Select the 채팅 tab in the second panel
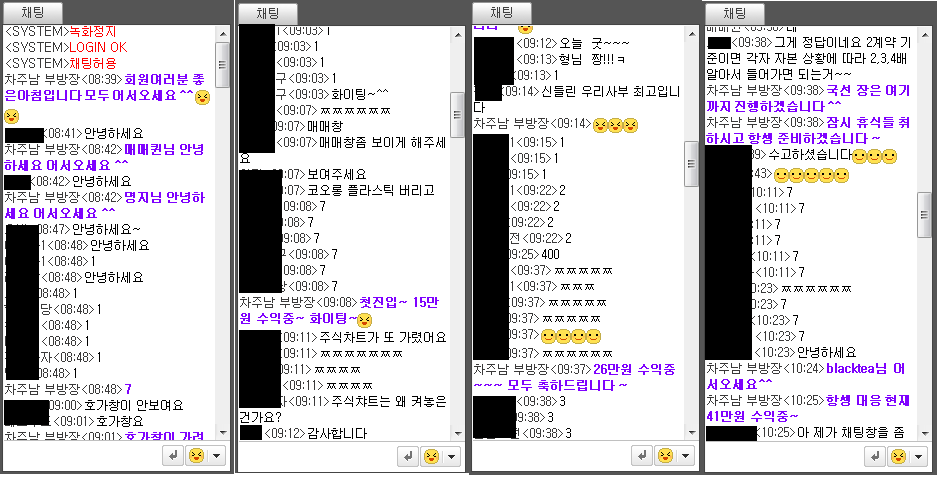The height and width of the screenshot is (477, 937). point(267,13)
